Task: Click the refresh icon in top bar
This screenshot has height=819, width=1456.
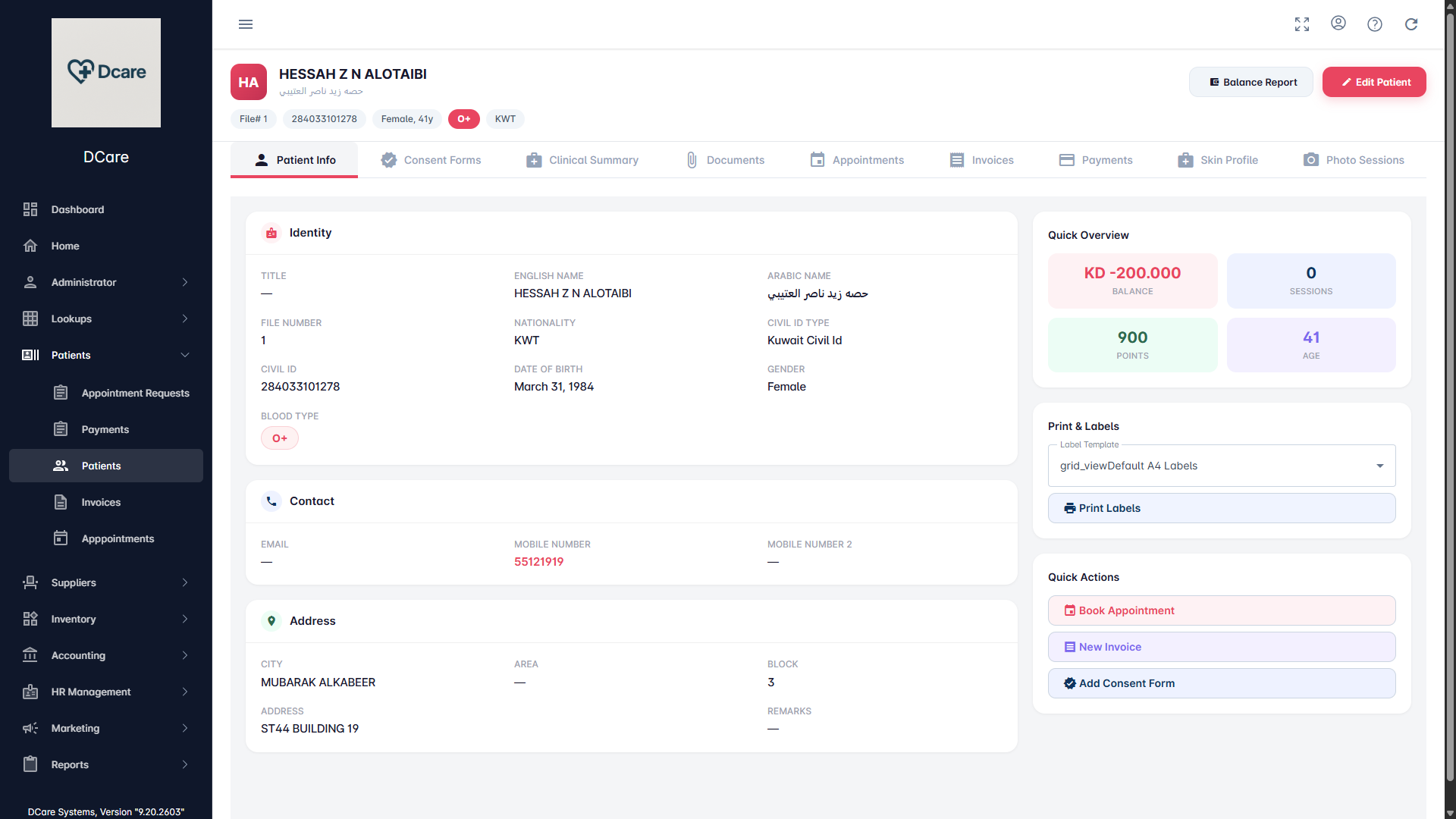Action: click(1411, 24)
